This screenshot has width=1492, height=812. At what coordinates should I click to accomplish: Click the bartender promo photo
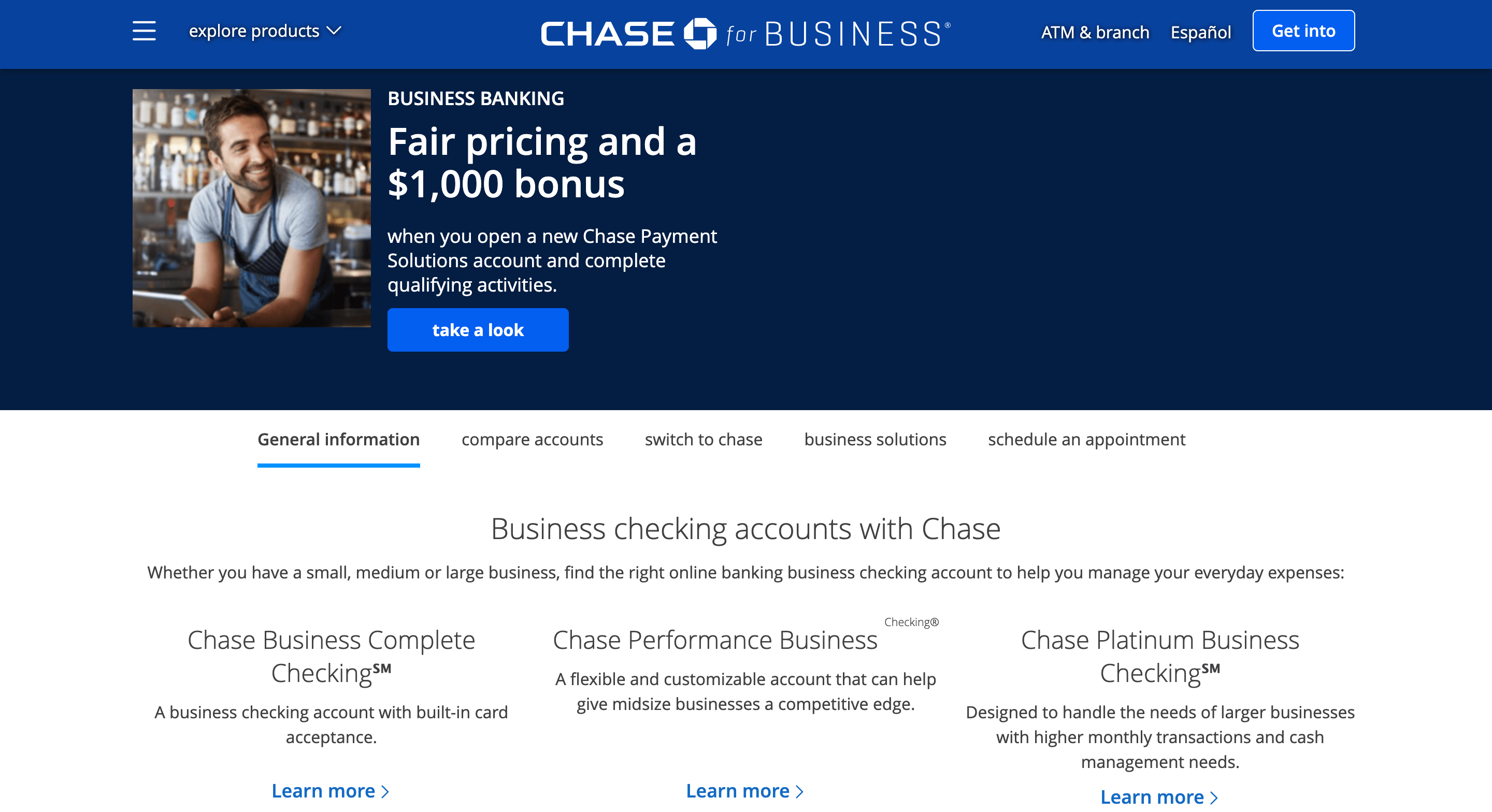251,208
